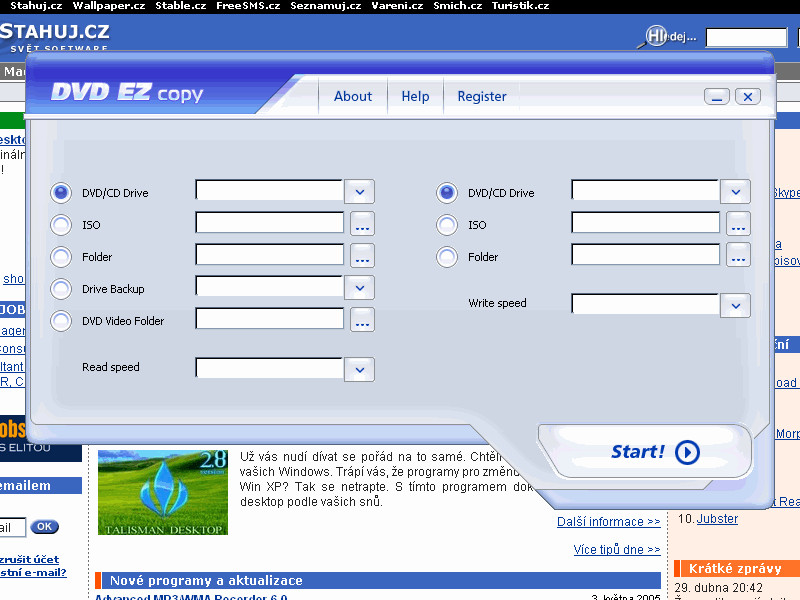Open 'Další informace >>' link
The width and height of the screenshot is (800, 600).
pyautogui.click(x=609, y=521)
